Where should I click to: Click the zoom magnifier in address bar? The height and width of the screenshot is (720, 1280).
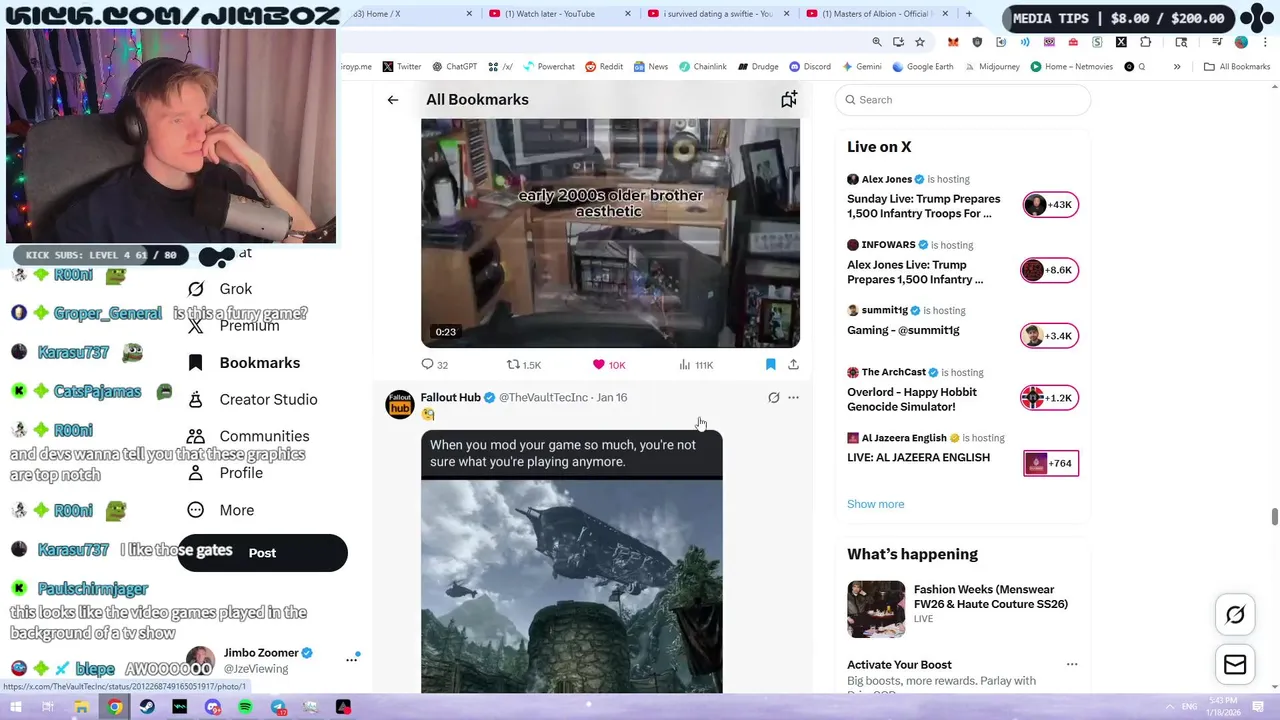tap(877, 42)
